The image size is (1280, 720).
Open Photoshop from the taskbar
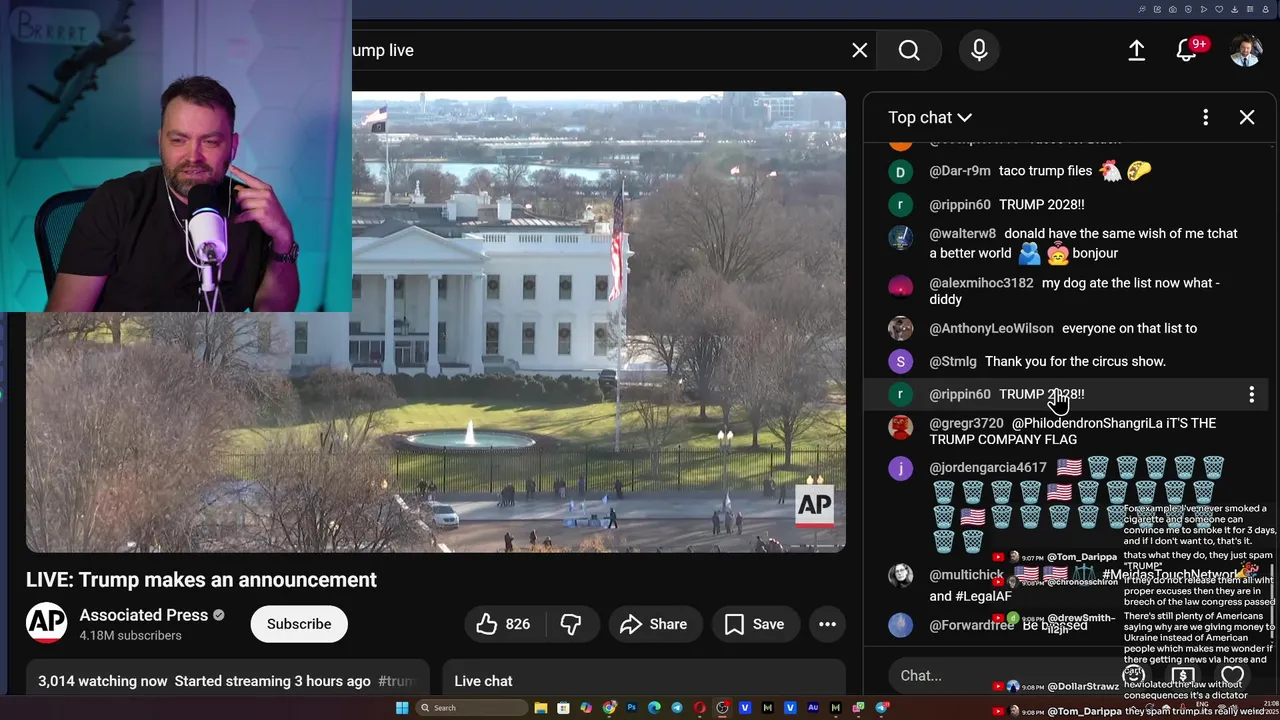point(632,708)
